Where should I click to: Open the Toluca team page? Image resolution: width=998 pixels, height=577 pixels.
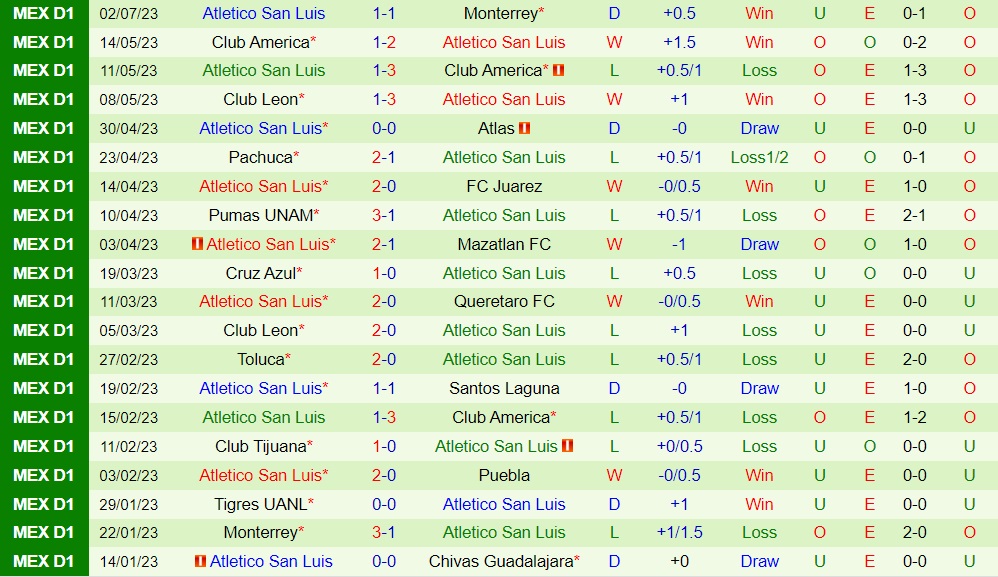click(x=261, y=359)
